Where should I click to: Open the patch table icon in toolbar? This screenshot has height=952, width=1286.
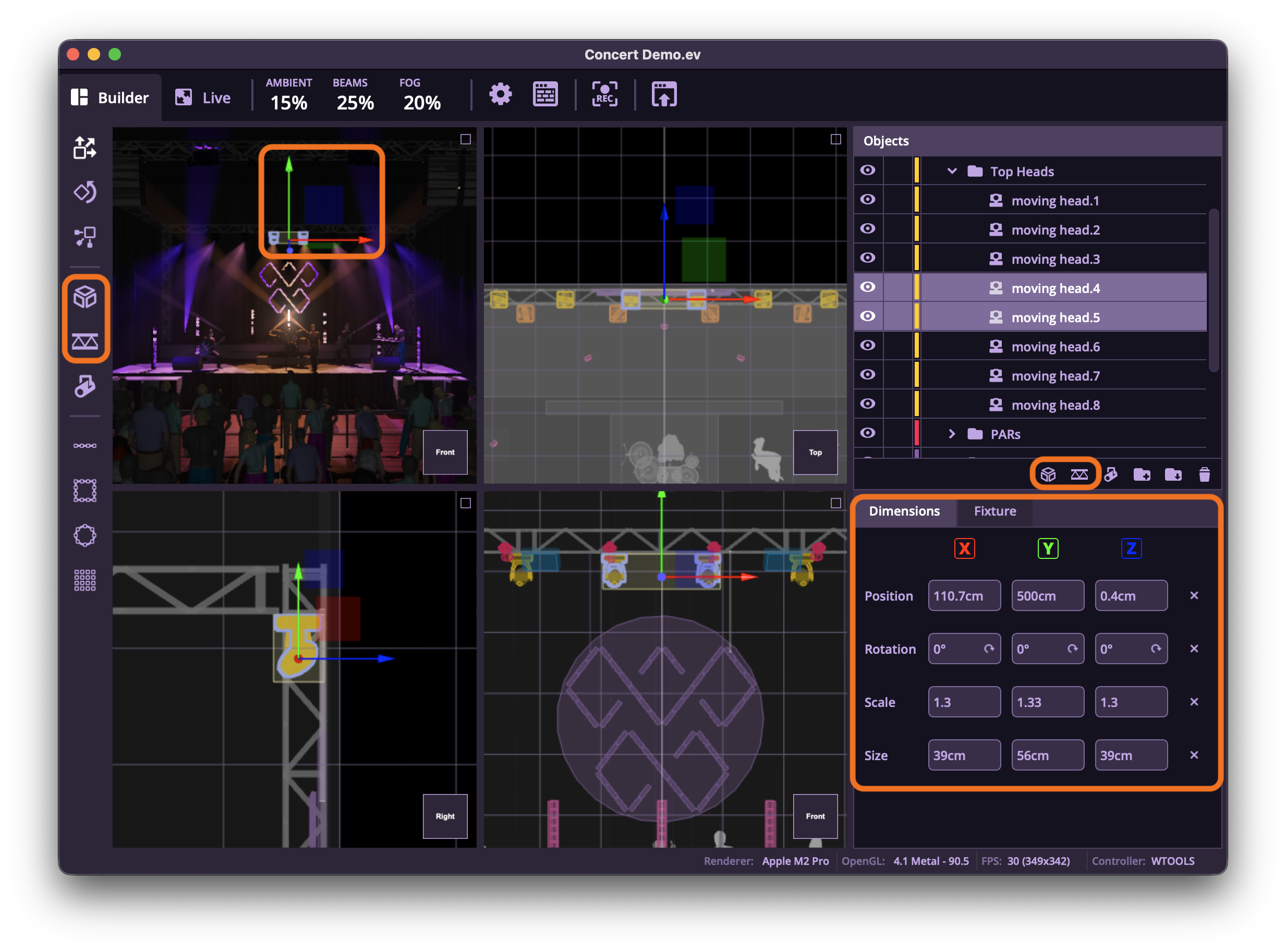(x=545, y=94)
